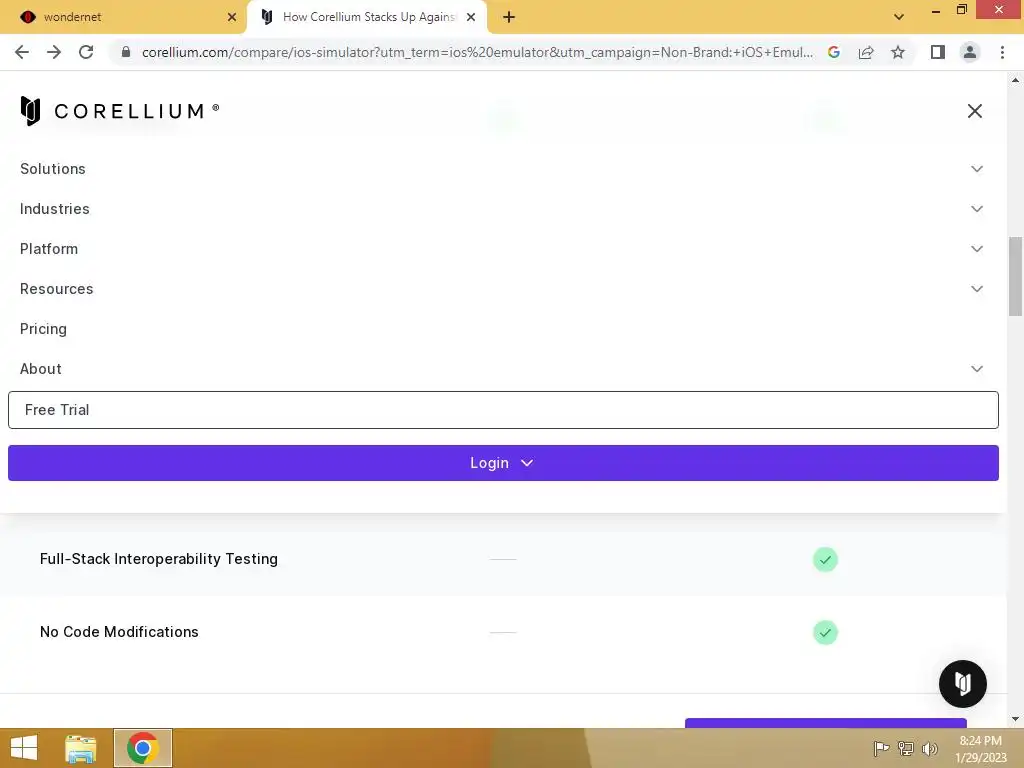
Task: Select the Full-Stack Interoperability Testing text
Action: pos(159,559)
